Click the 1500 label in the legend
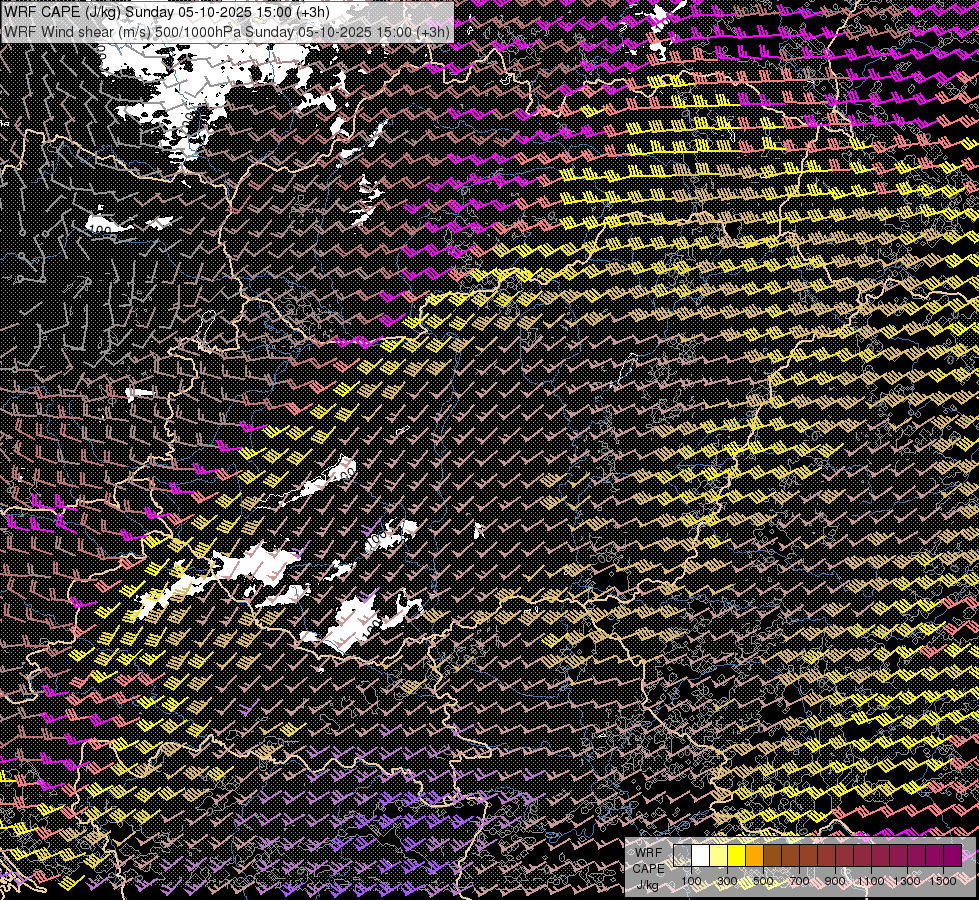 943,881
